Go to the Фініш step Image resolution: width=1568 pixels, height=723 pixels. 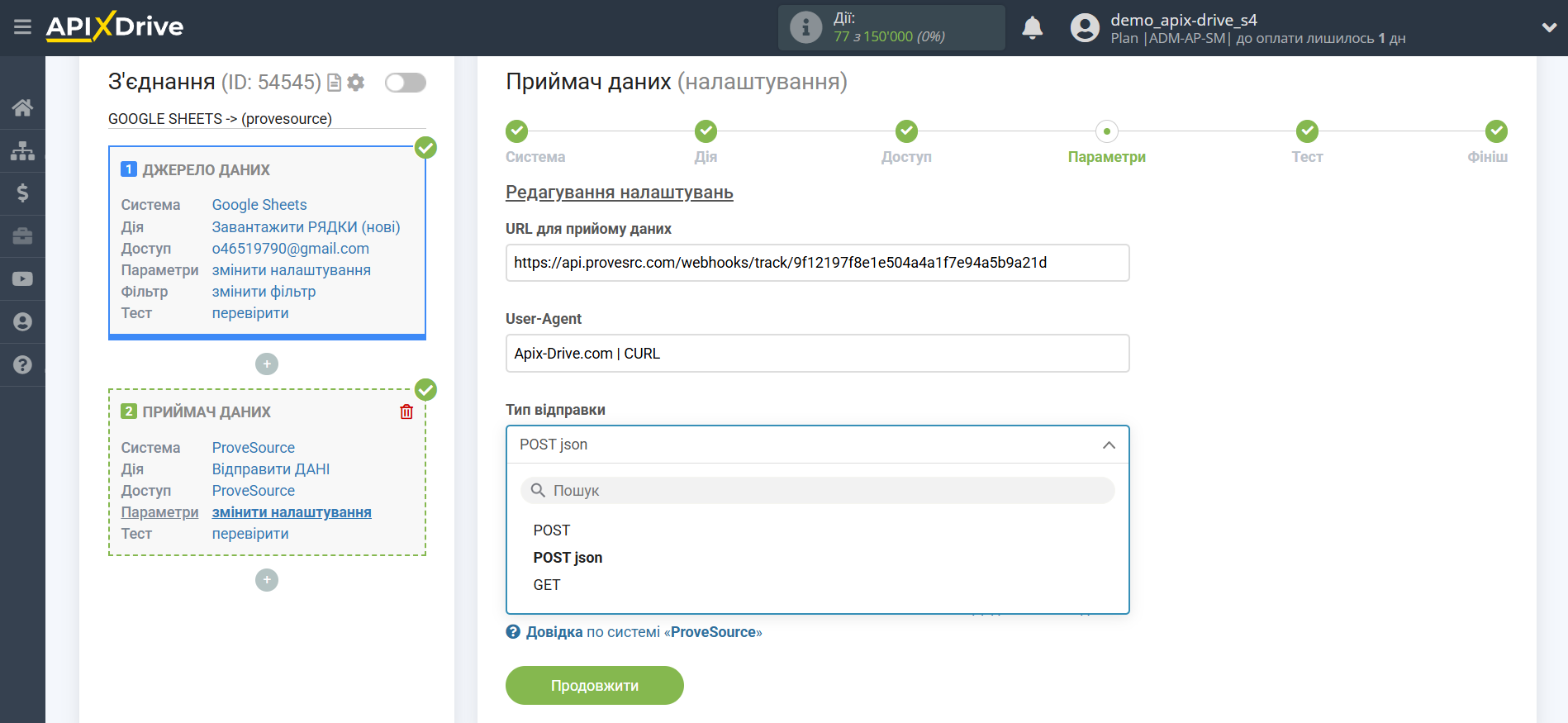(x=1489, y=142)
